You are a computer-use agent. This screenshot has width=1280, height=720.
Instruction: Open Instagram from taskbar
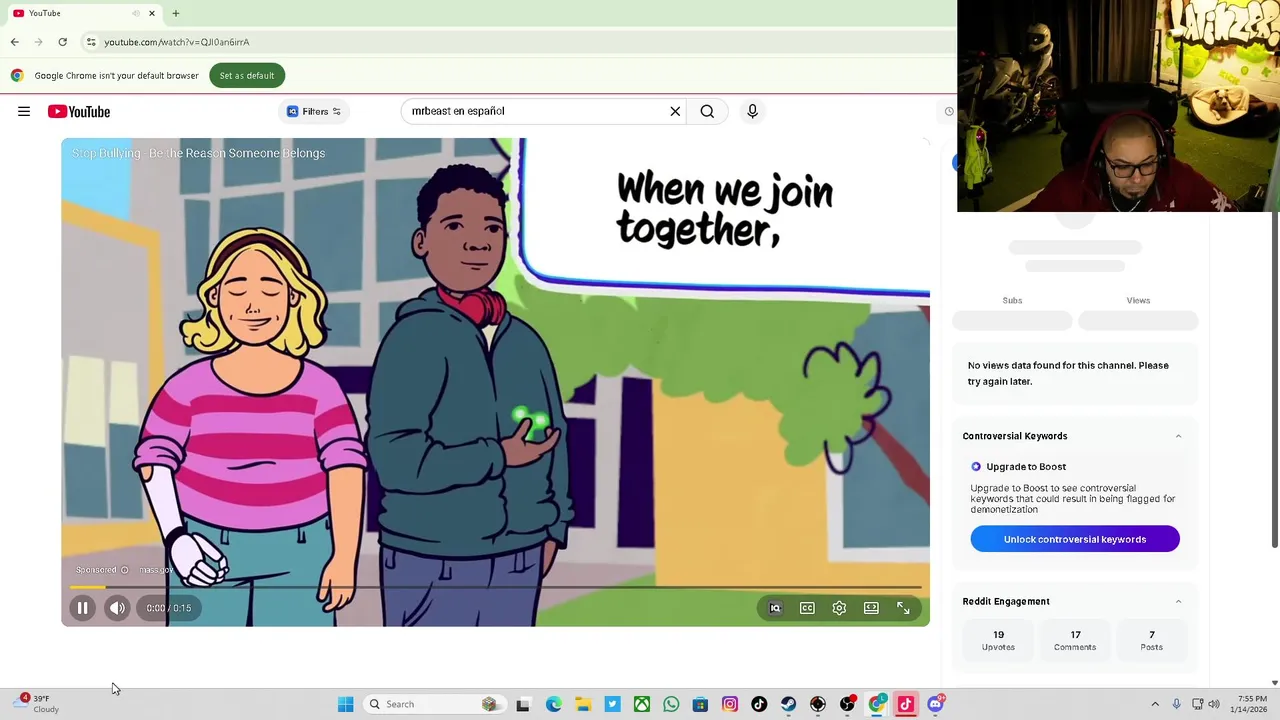(x=730, y=704)
